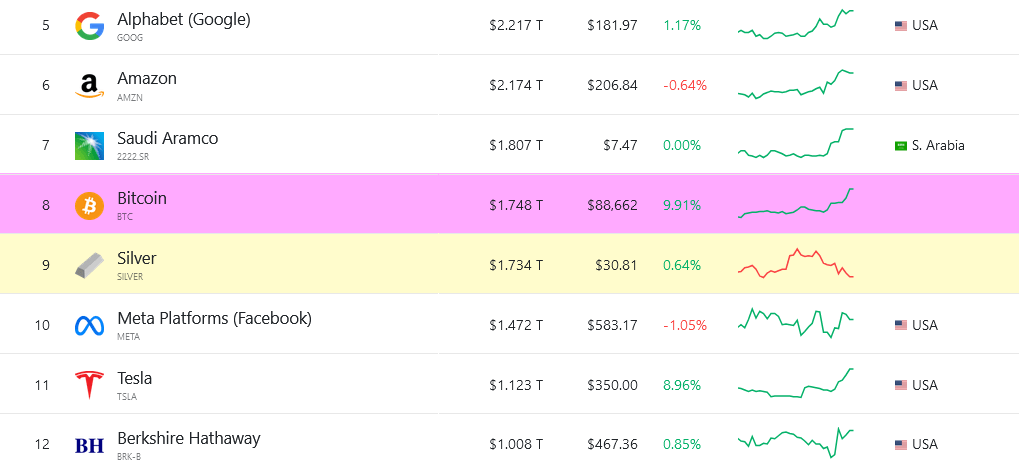The width and height of the screenshot is (1019, 467).
Task: Click the S. Arabia country flag
Action: [900, 146]
